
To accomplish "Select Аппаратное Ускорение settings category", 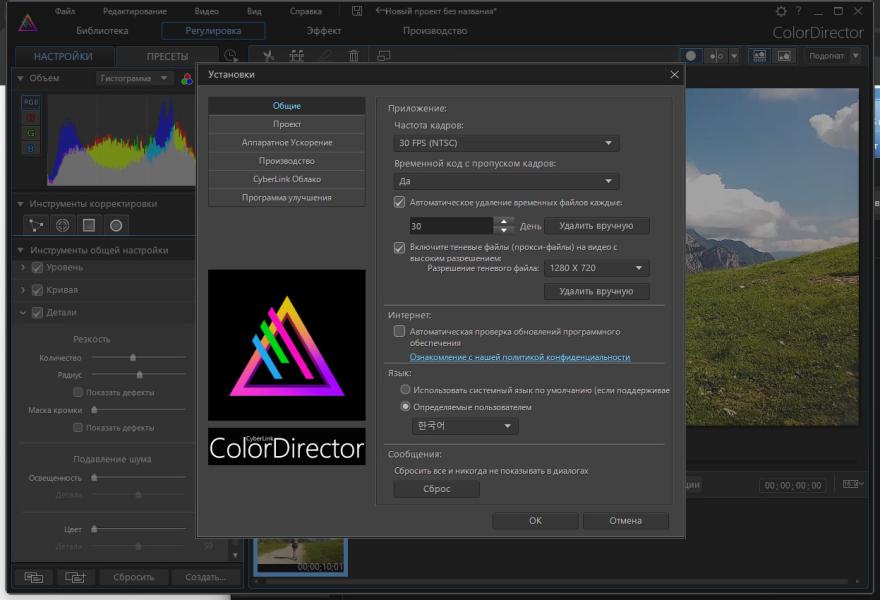I will pos(287,143).
